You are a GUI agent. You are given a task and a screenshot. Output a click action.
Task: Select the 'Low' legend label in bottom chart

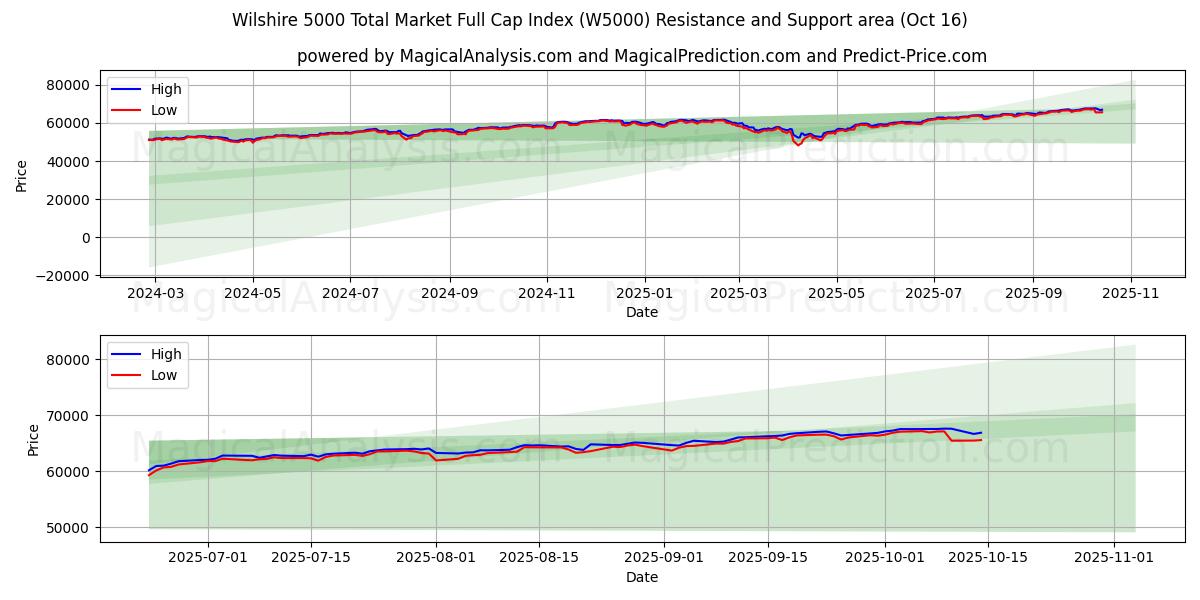click(163, 375)
